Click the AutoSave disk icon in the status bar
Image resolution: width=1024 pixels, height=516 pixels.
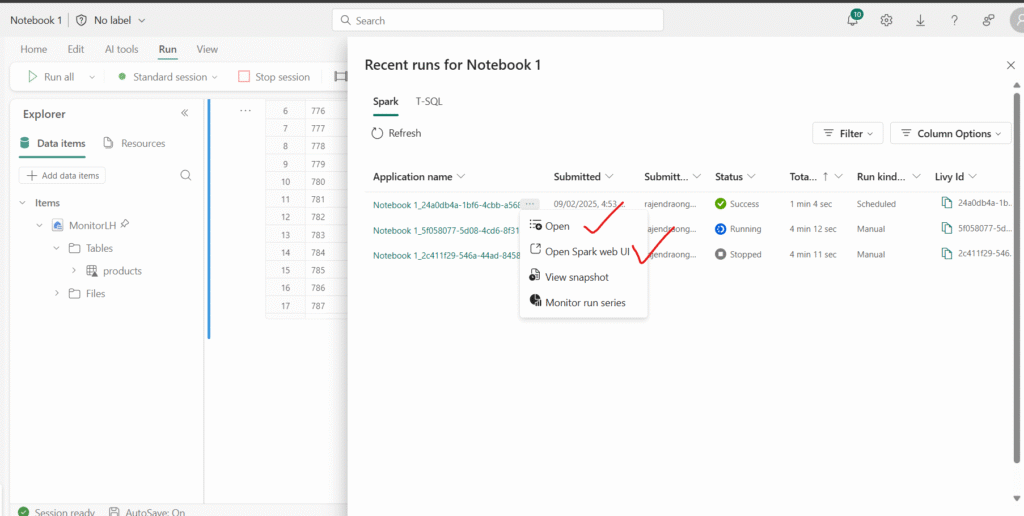point(114,512)
